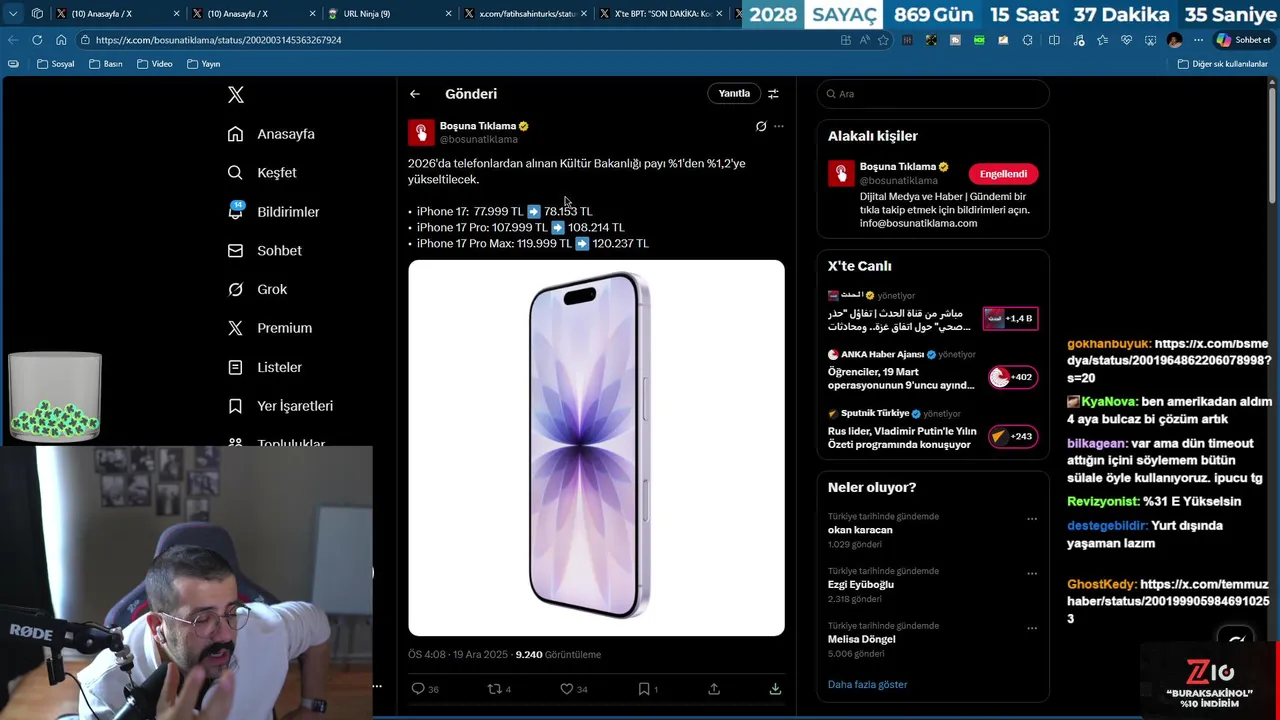The width and height of the screenshot is (1280, 720).
Task: Click the read aloud icon in the address bar
Action: (x=864, y=40)
